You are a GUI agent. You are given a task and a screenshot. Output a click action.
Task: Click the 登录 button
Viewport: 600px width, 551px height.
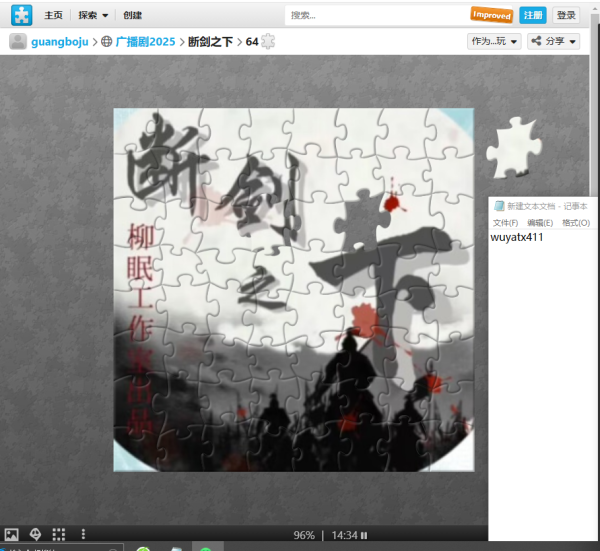click(566, 15)
